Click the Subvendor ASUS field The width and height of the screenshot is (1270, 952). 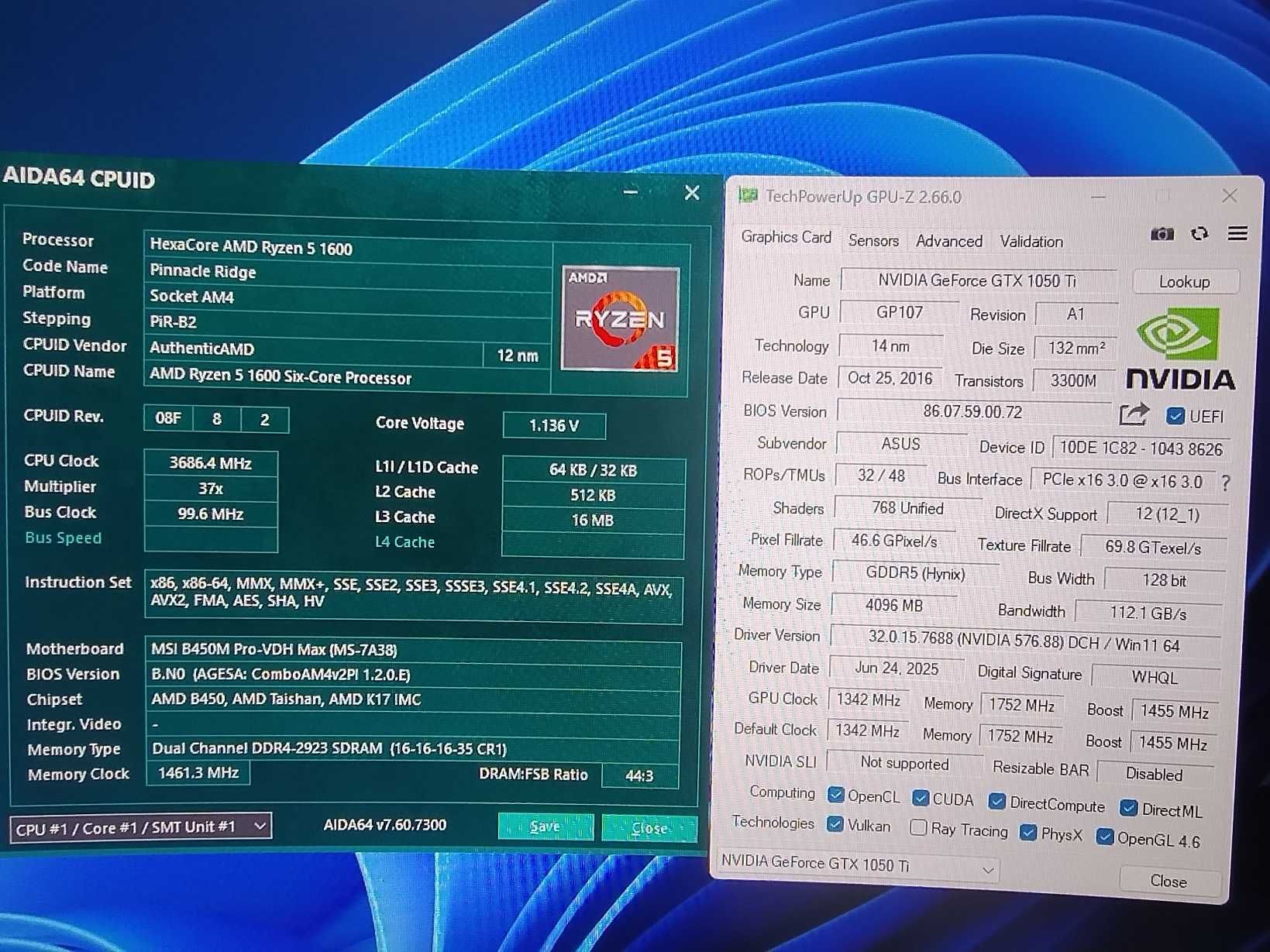(x=901, y=444)
